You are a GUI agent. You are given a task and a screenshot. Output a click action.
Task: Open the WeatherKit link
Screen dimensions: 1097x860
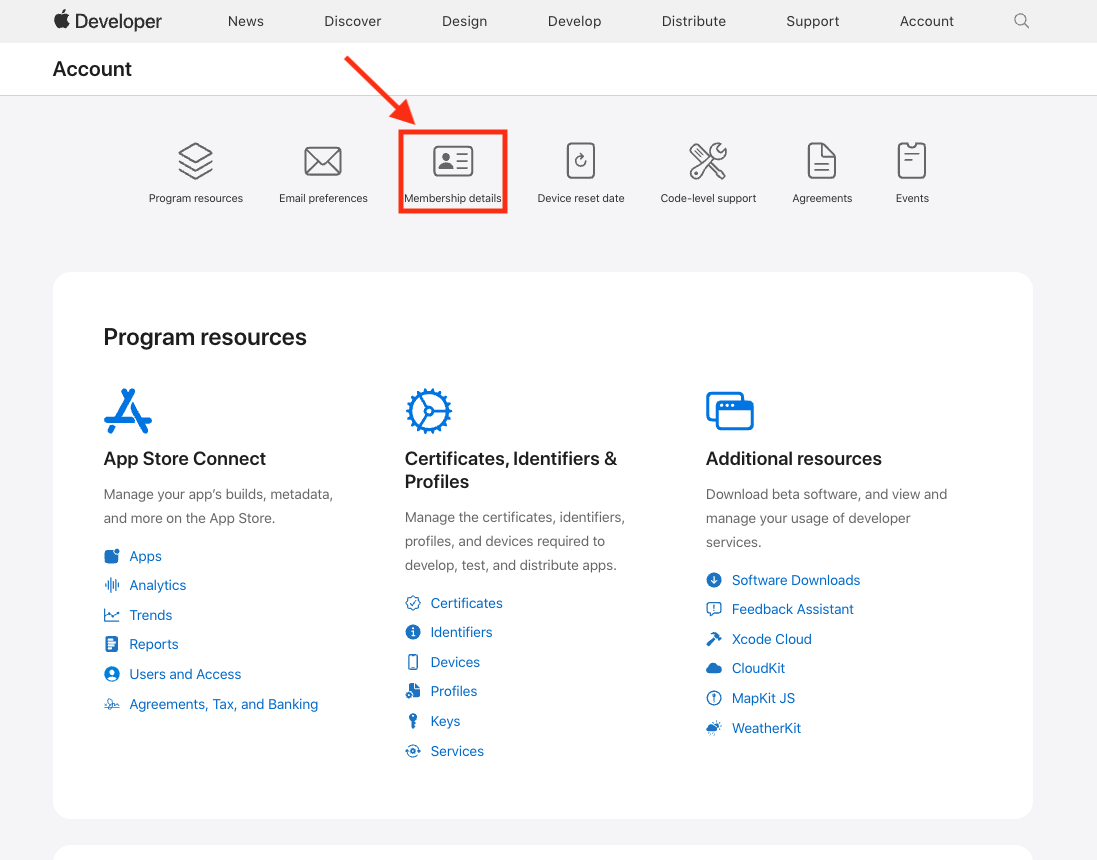pyautogui.click(x=766, y=728)
